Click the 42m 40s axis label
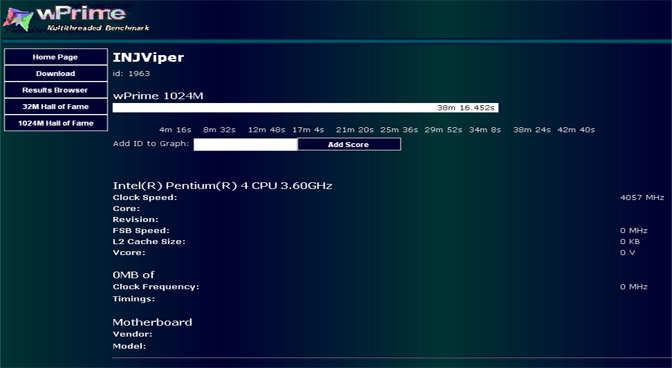Image resolution: width=672 pixels, height=368 pixels. pyautogui.click(x=576, y=130)
